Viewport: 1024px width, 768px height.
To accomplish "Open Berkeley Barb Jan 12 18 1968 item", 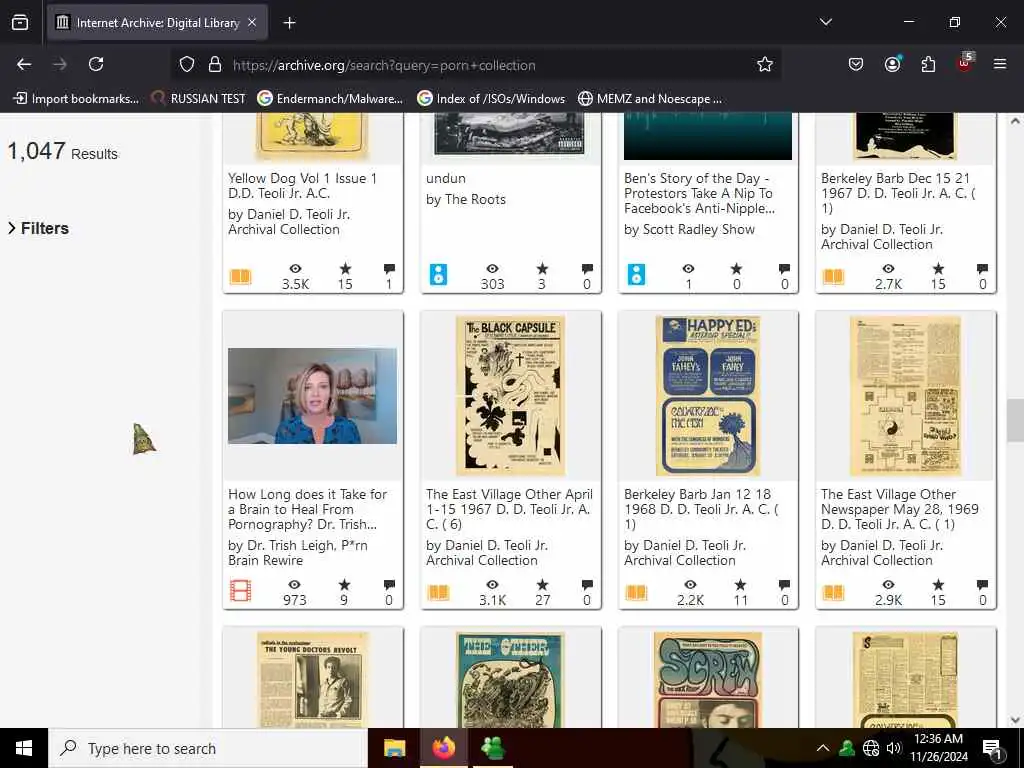I will pos(701,509).
